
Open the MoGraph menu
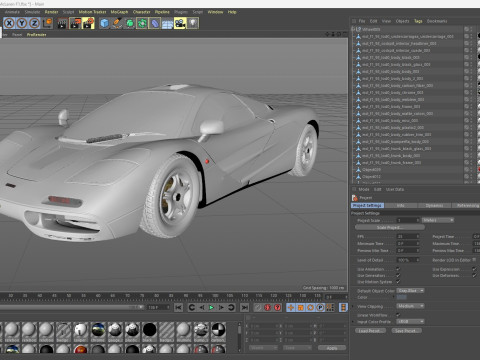click(x=119, y=12)
